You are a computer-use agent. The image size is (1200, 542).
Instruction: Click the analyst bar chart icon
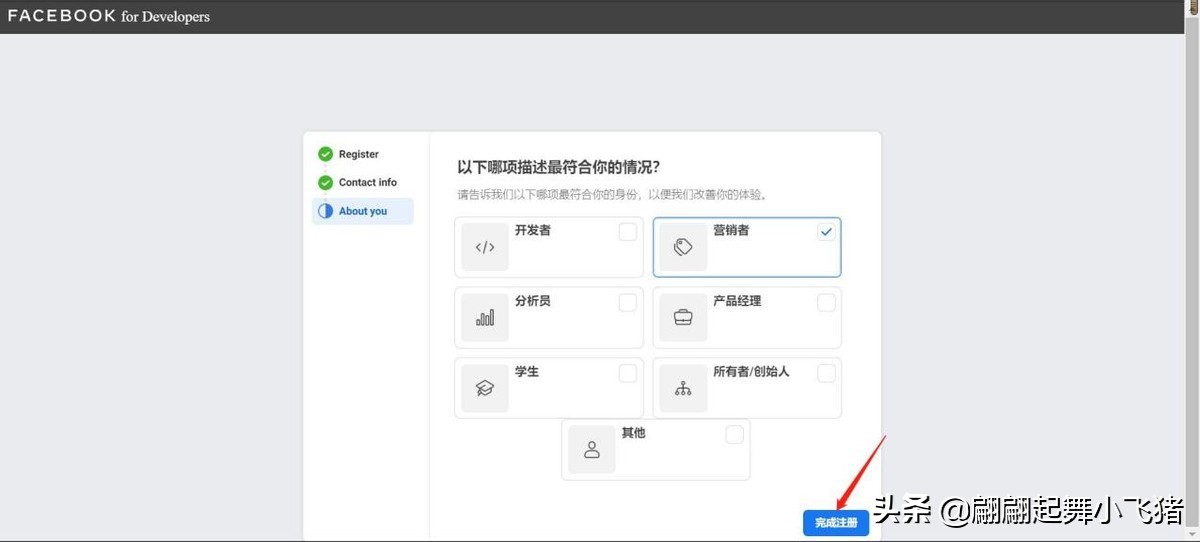click(485, 318)
